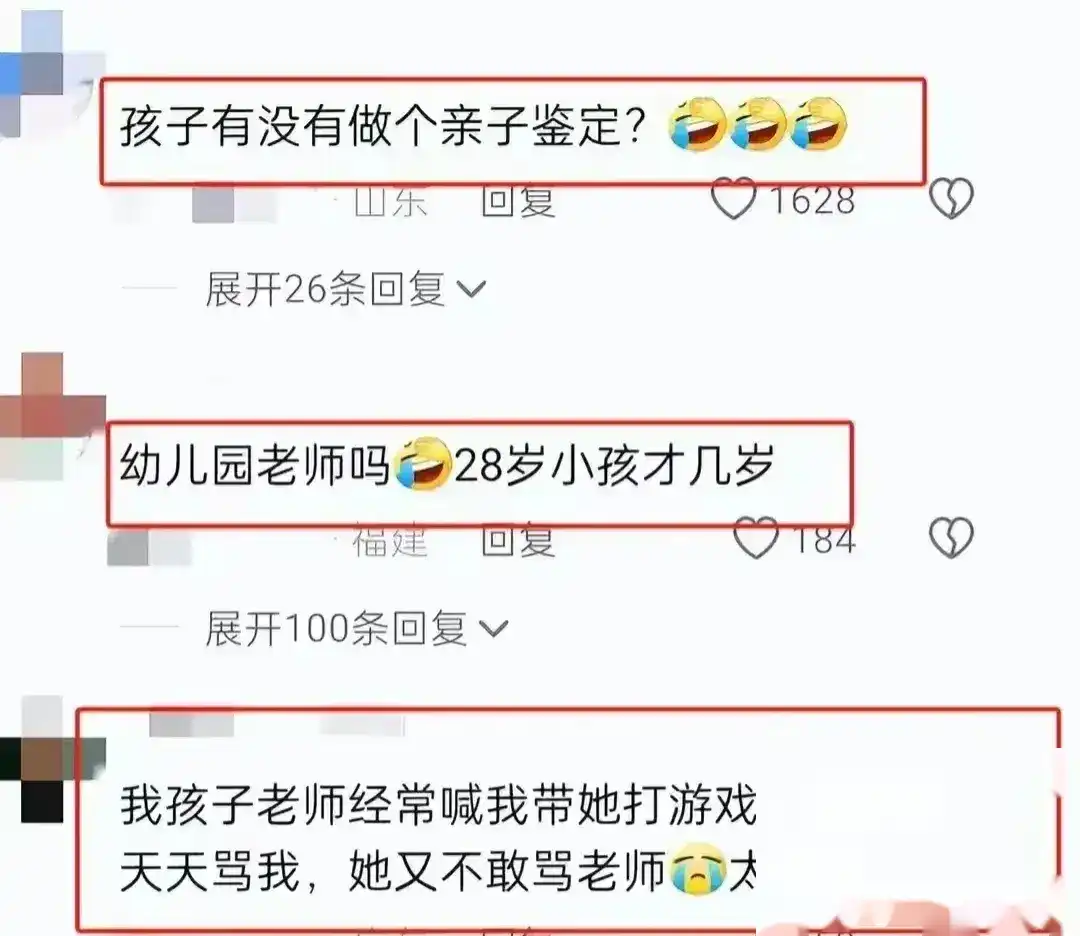Like the 幼儿园老师 comment with 184 likes

756,538
